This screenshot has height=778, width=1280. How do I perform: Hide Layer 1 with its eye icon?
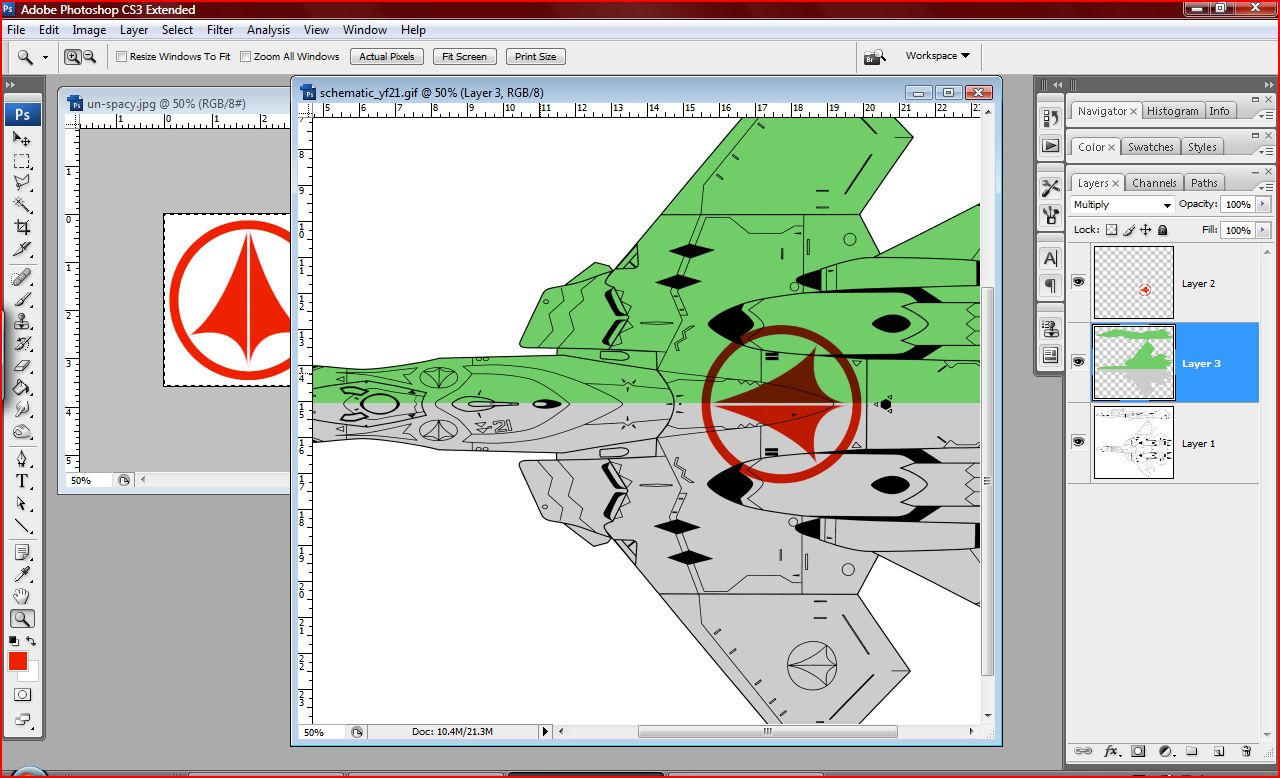[1078, 441]
